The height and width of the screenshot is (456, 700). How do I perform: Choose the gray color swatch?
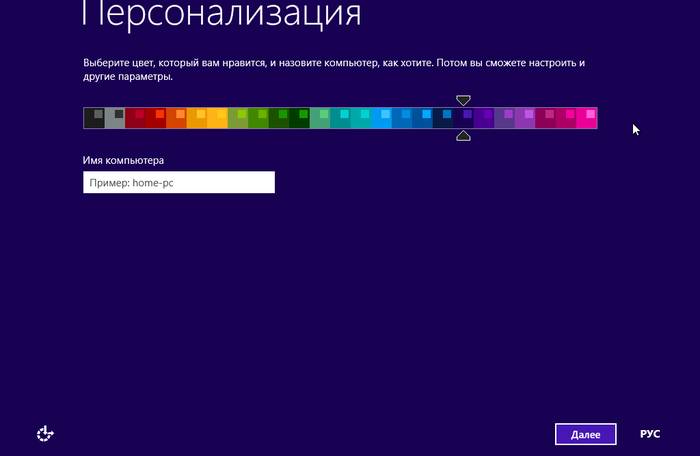[114, 118]
